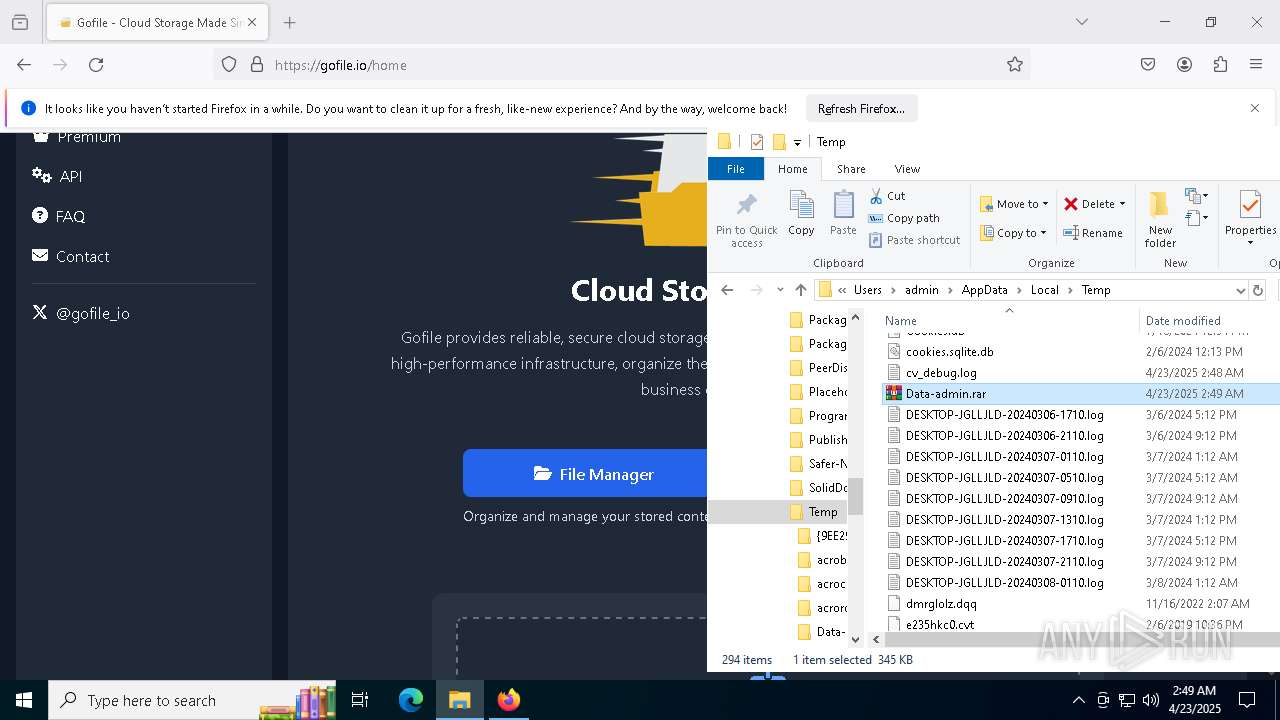The width and height of the screenshot is (1280, 720).
Task: Open address bar history dropdown
Action: point(1240,290)
